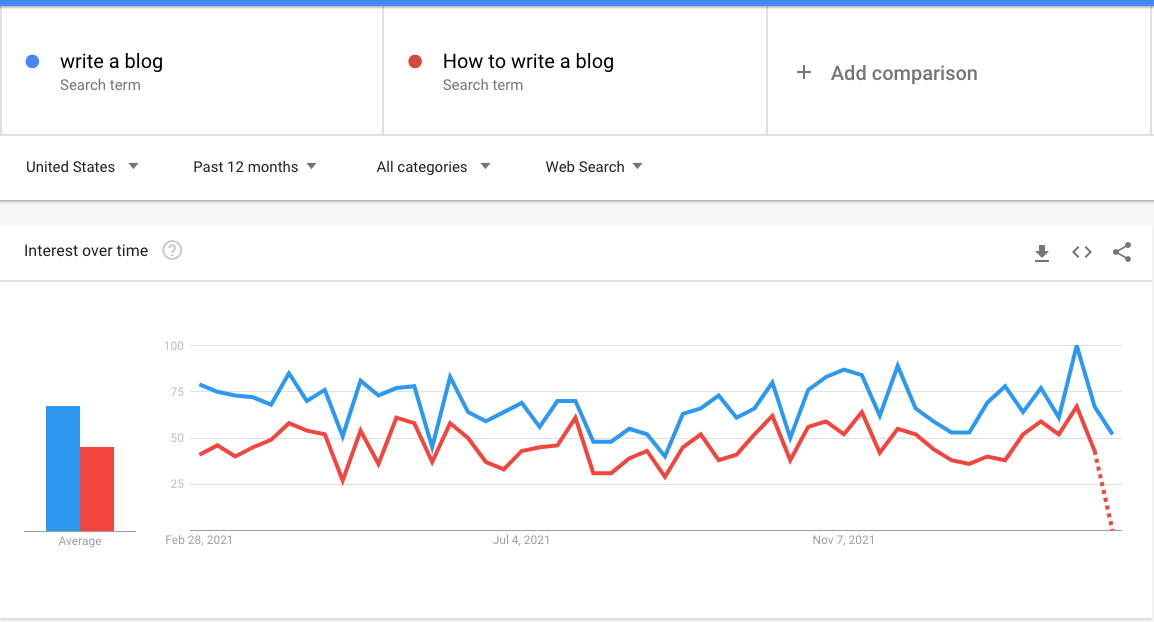
Task: Click the blue dot beside write a blog
Action: (x=32, y=62)
